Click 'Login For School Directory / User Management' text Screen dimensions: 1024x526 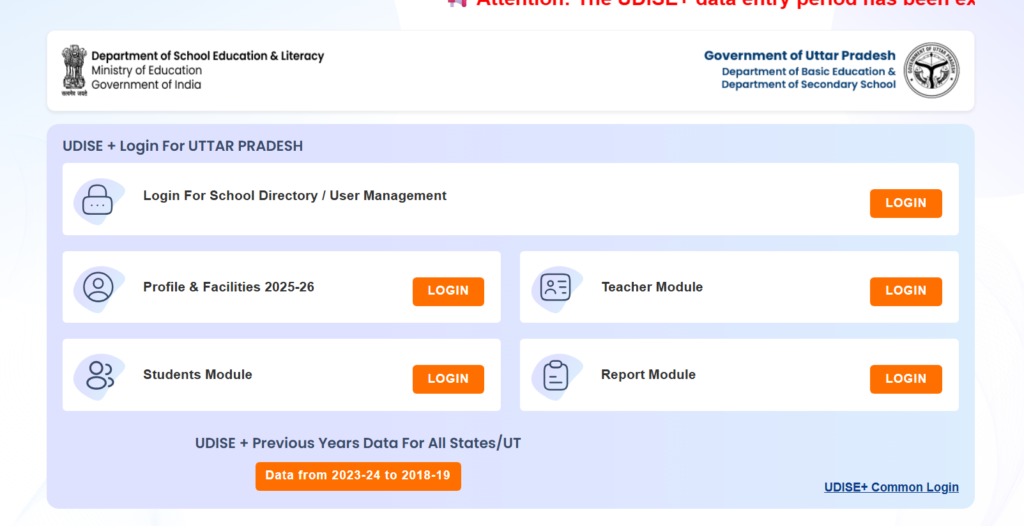pyautogui.click(x=295, y=195)
